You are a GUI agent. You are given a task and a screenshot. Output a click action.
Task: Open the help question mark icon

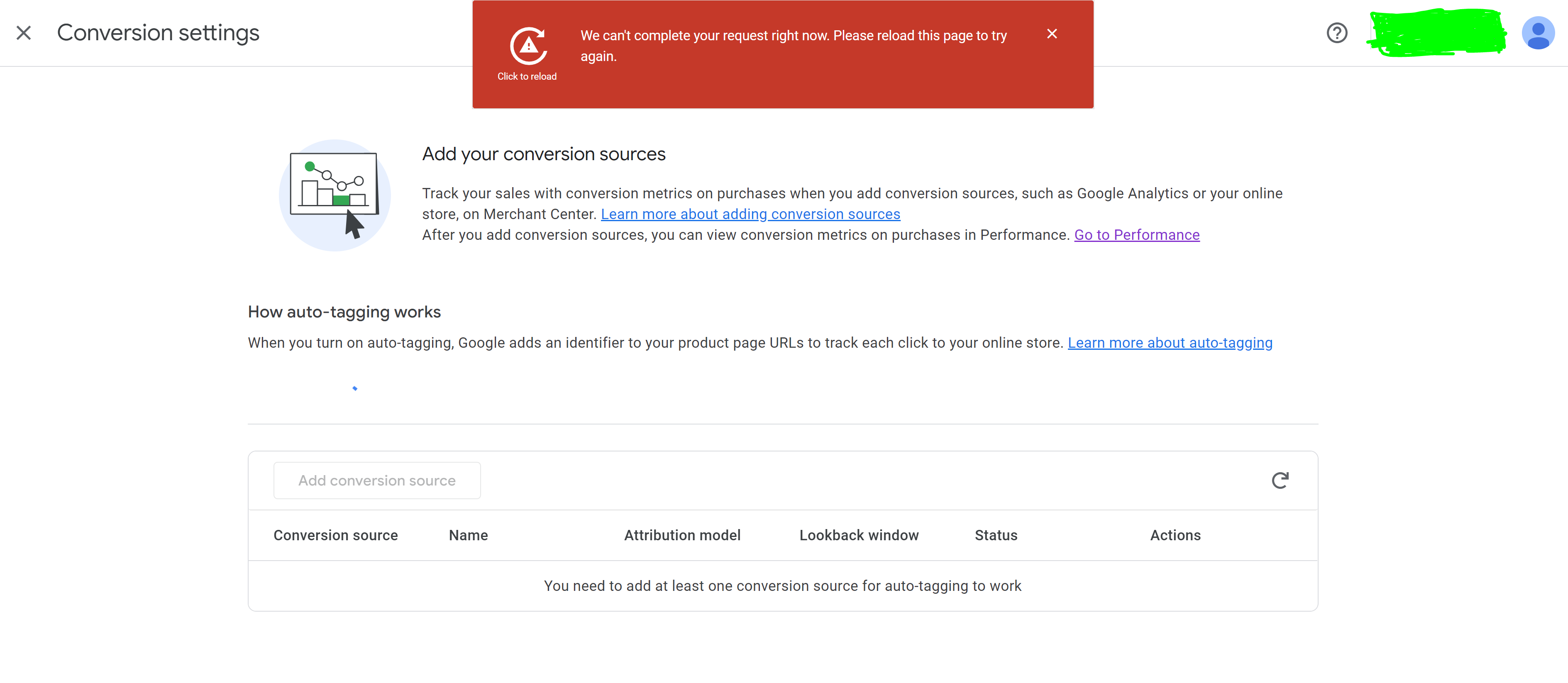pos(1337,33)
